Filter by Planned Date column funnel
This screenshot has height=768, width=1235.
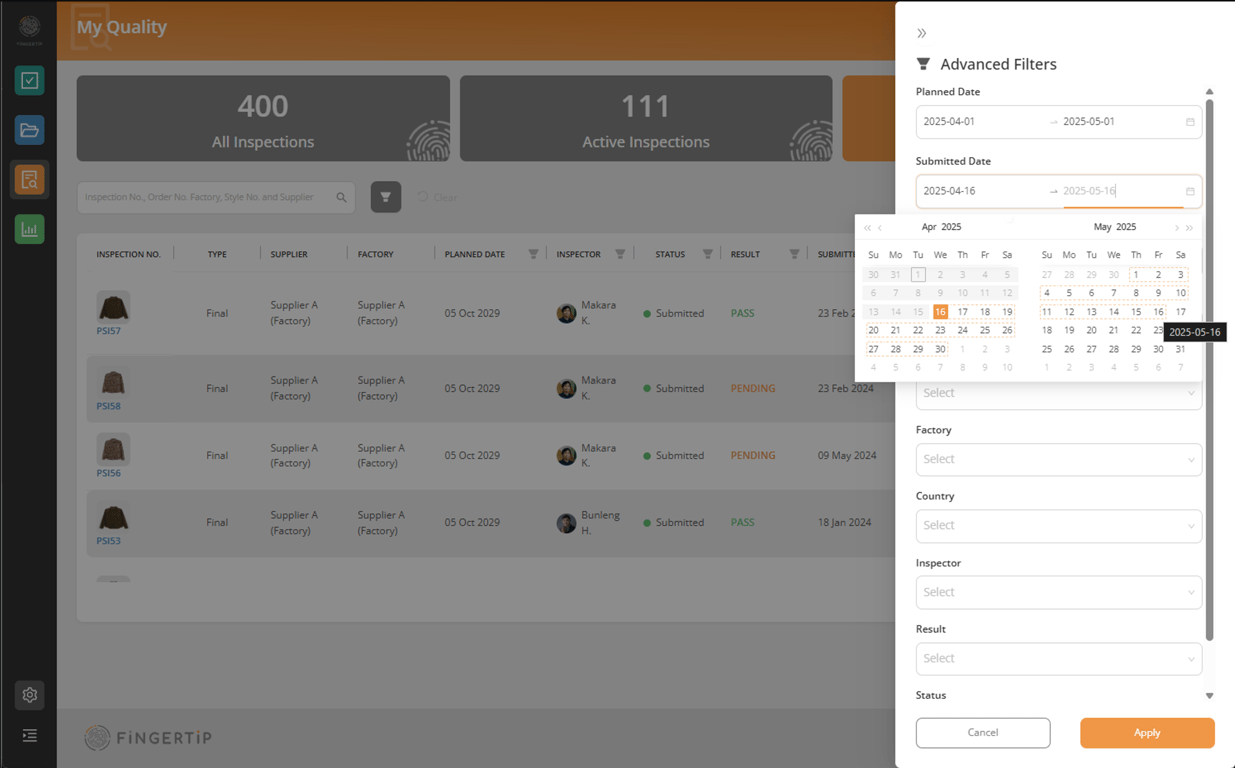(533, 254)
